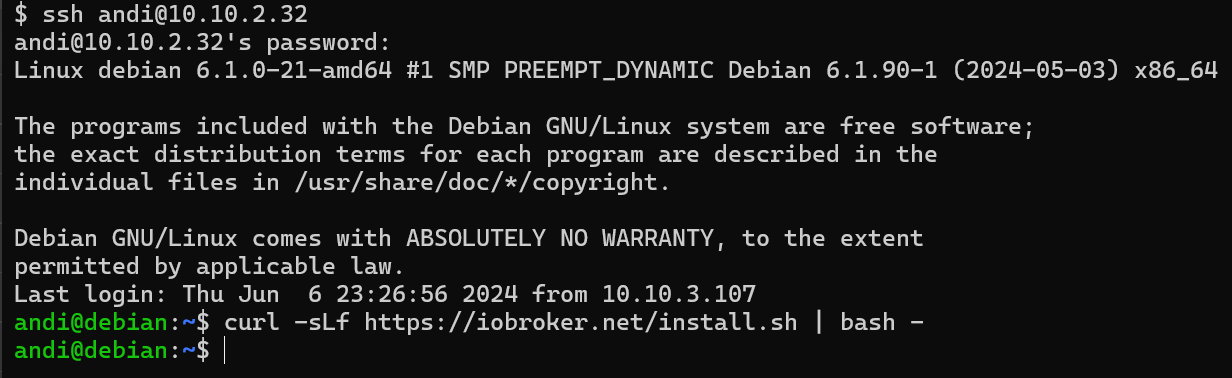
Task: Click "permitted by applicable law" line
Action: 209,267
